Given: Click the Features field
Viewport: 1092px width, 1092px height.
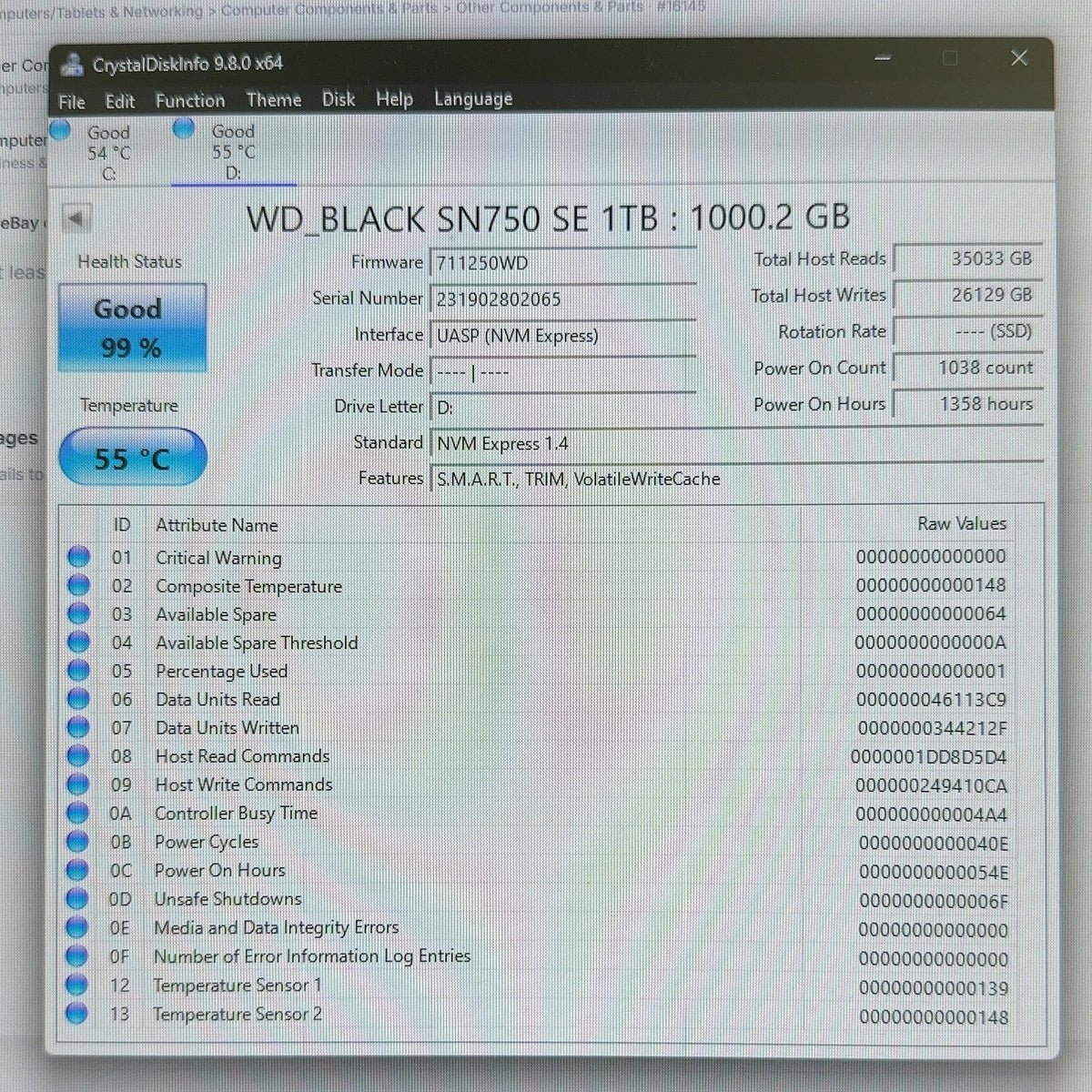Looking at the screenshot, I should coord(735,480).
